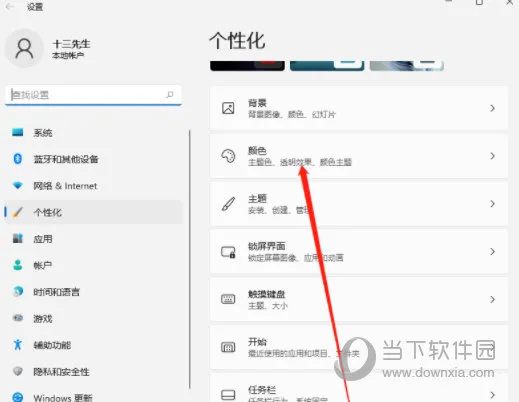This screenshot has height=402, width=519.
Task: Select 个性化 in the sidebar
Action: [93, 212]
